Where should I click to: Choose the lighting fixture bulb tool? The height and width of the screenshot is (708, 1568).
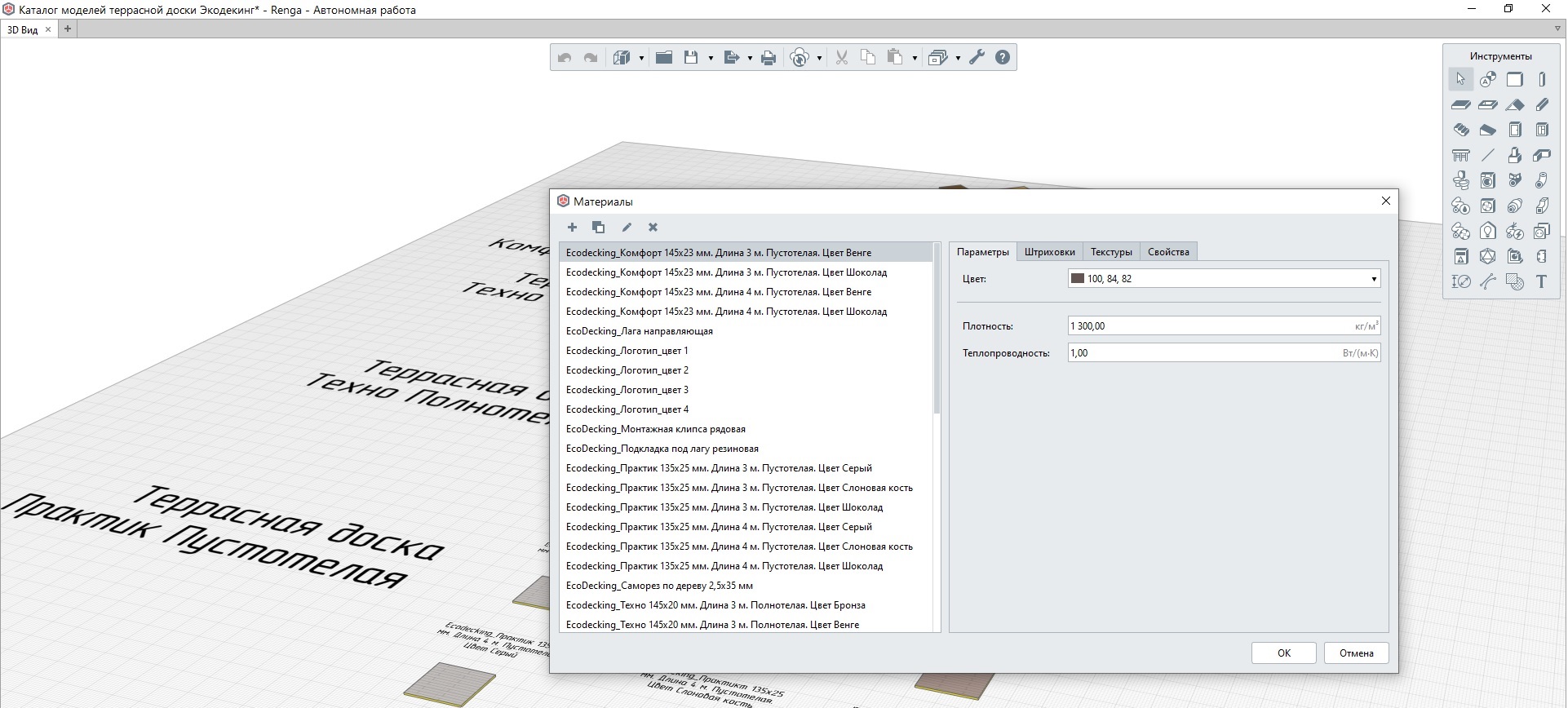pyautogui.click(x=1488, y=231)
